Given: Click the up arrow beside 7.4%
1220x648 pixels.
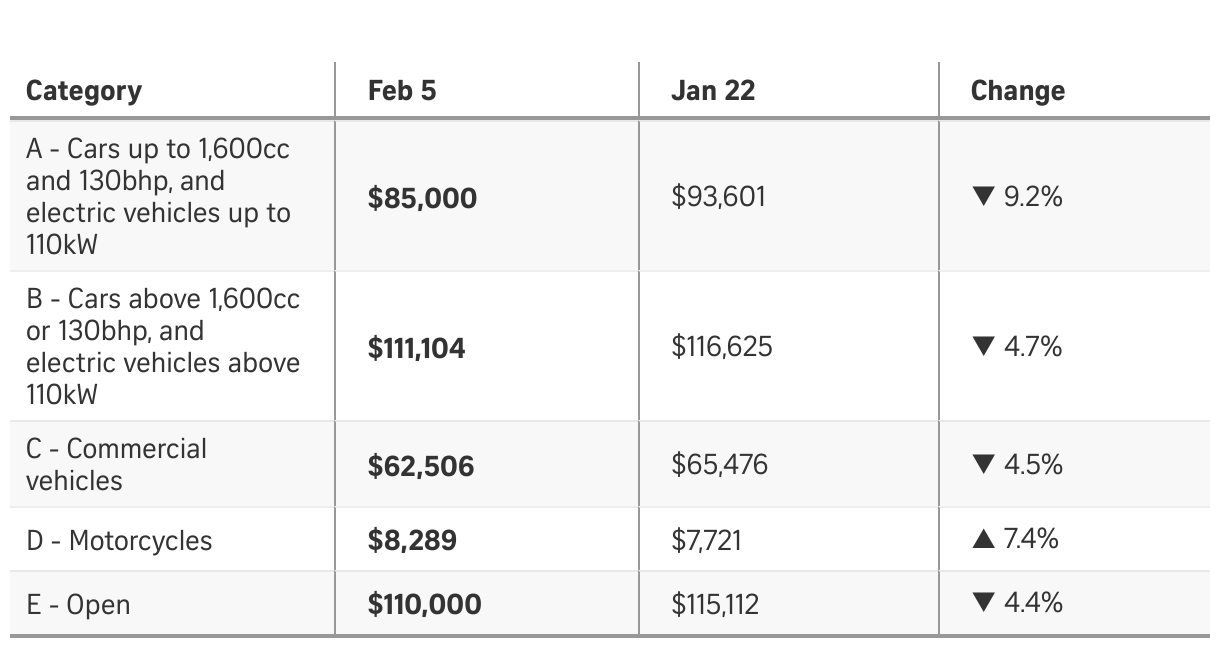Looking at the screenshot, I should [983, 540].
